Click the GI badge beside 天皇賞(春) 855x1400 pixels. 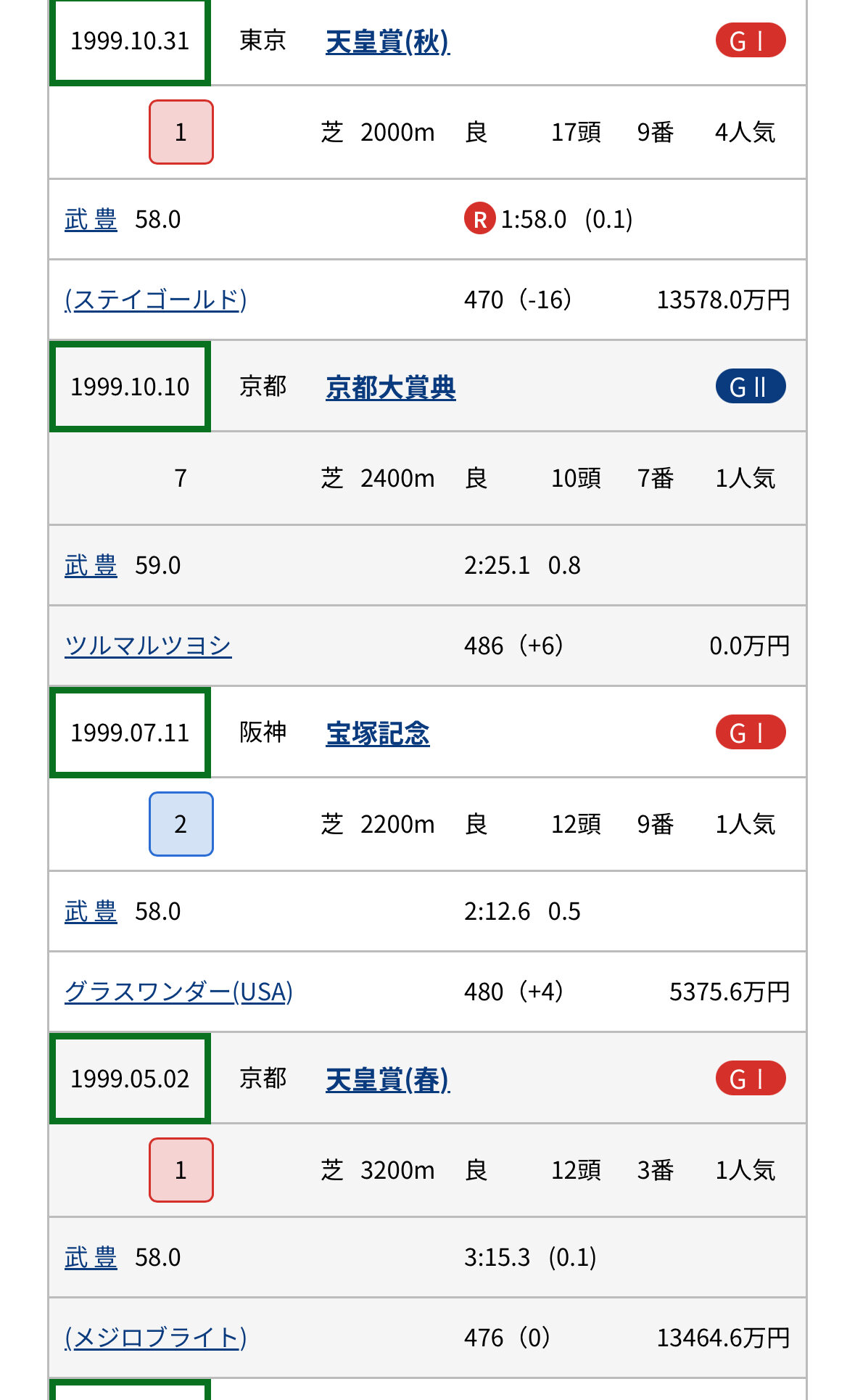(x=750, y=1079)
